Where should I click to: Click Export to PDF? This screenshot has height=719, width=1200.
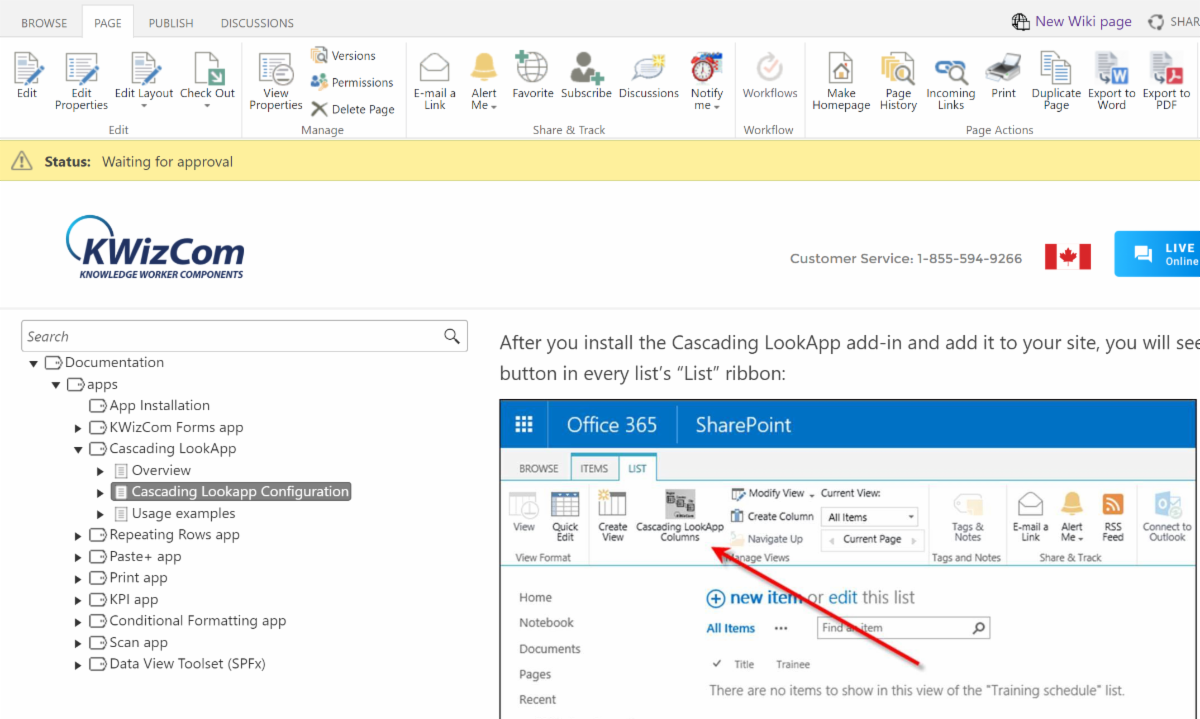pos(1166,81)
